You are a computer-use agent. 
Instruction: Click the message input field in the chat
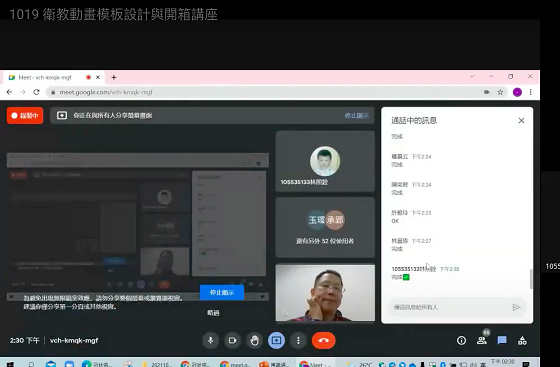[448, 307]
